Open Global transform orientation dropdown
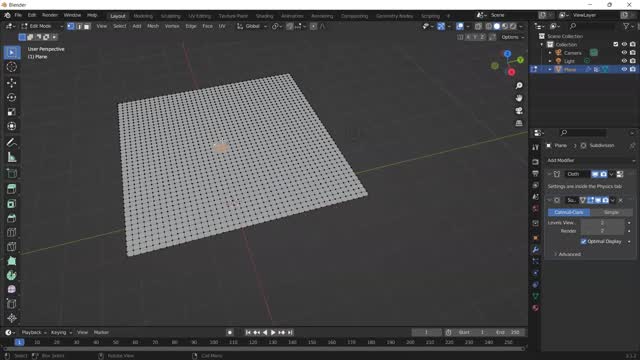640x360 pixels. [252, 26]
